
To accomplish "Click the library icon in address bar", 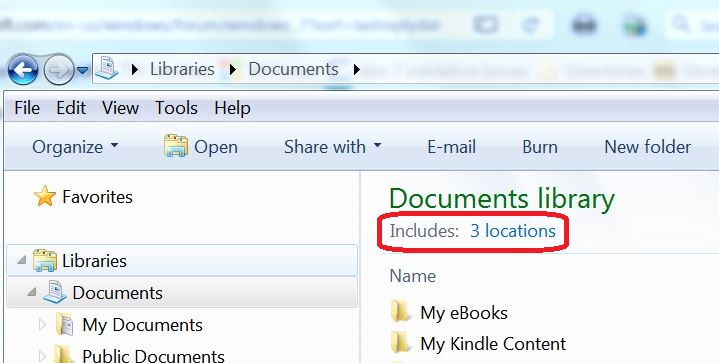I will coord(107,68).
